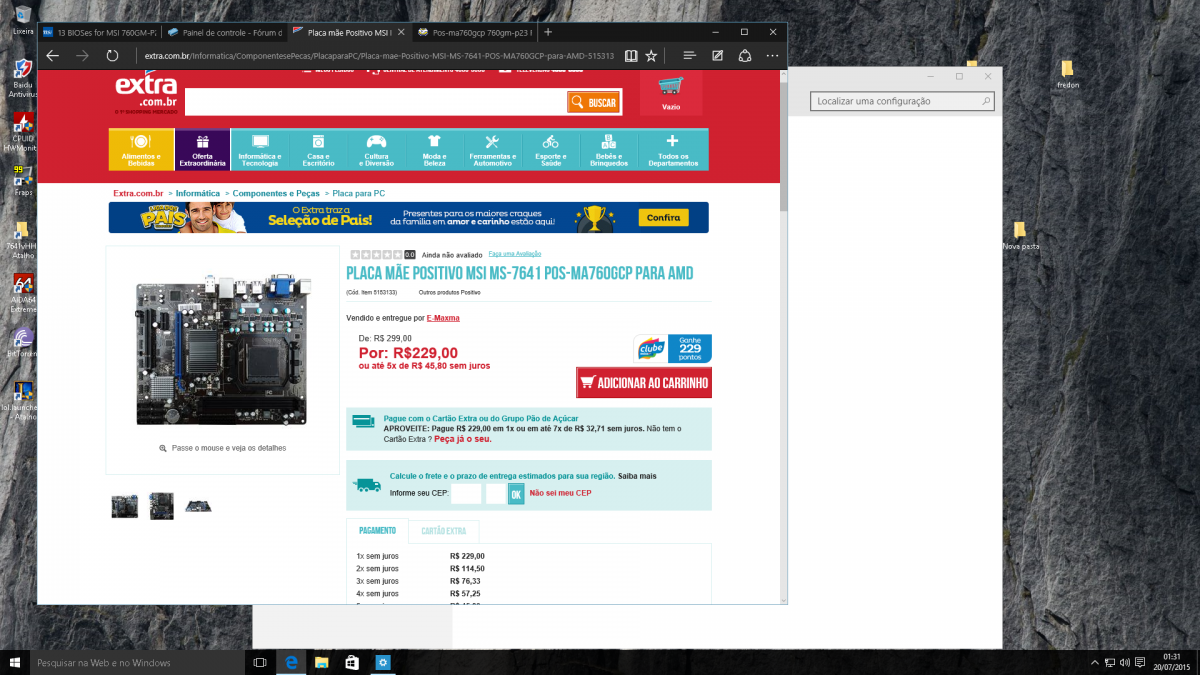This screenshot has height=675, width=1200.
Task: Open the E-Maxma seller link
Action: click(443, 318)
